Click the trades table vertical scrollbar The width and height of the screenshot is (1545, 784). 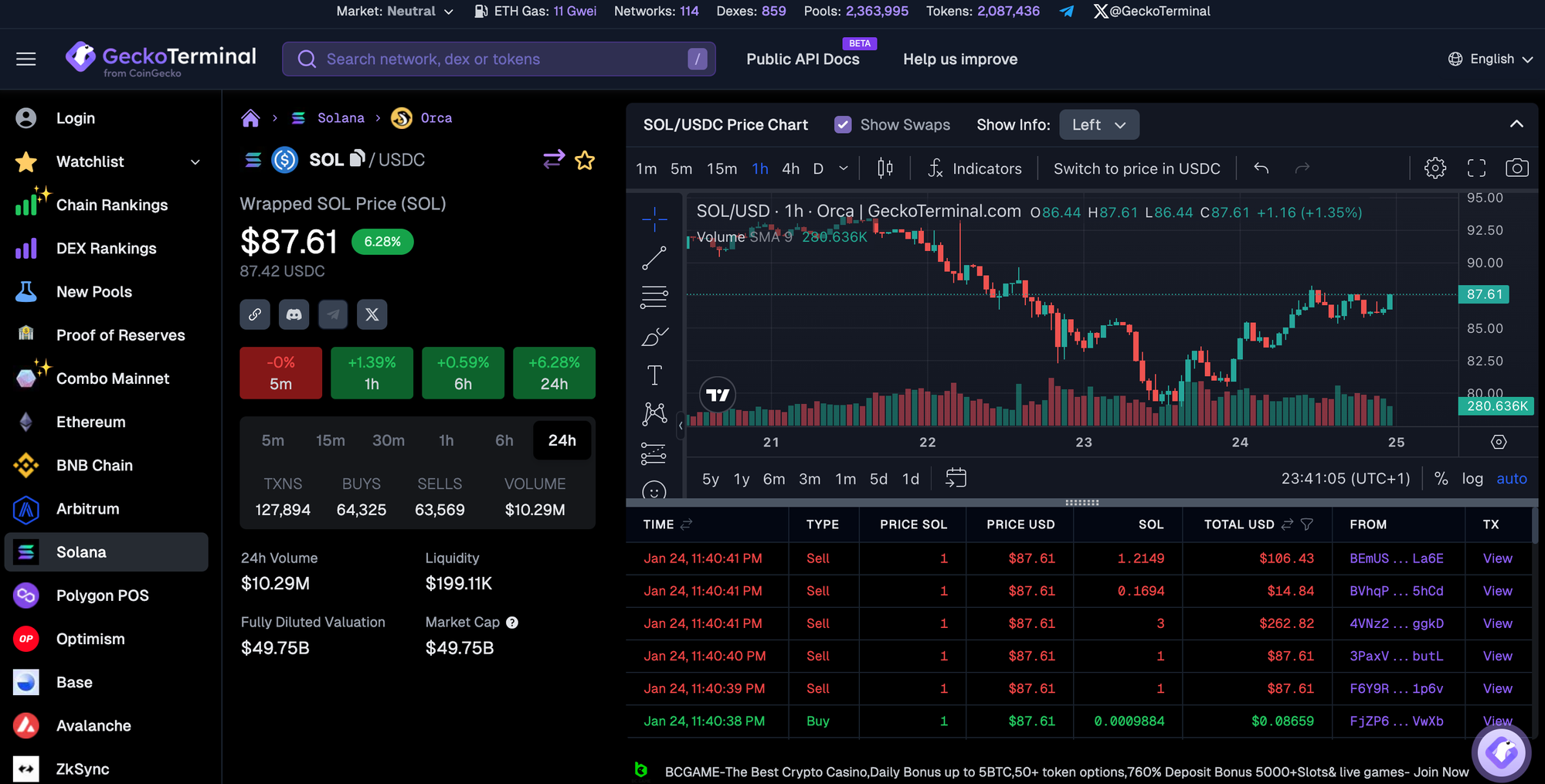(1534, 525)
